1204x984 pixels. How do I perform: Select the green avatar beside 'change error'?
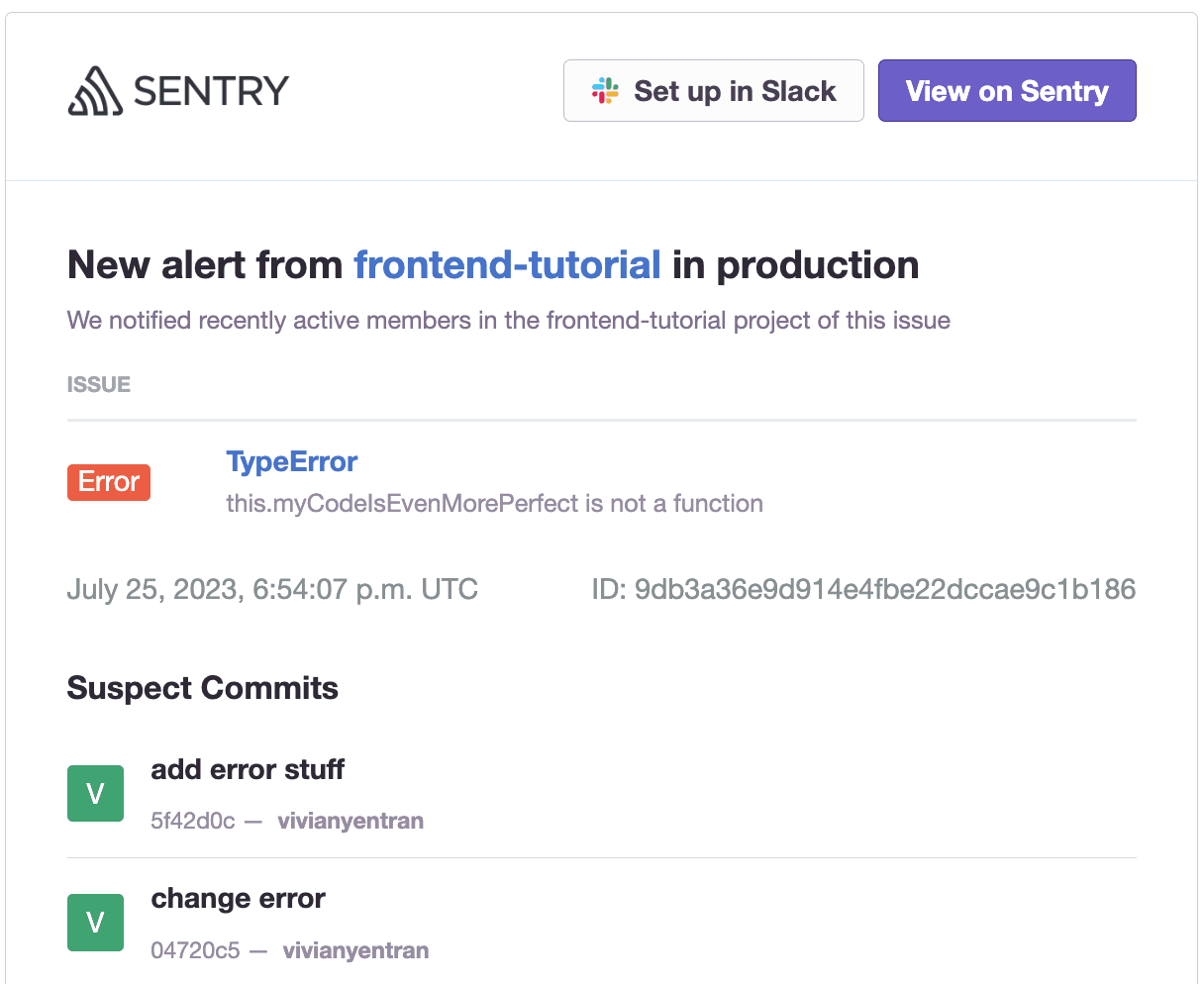coord(95,922)
